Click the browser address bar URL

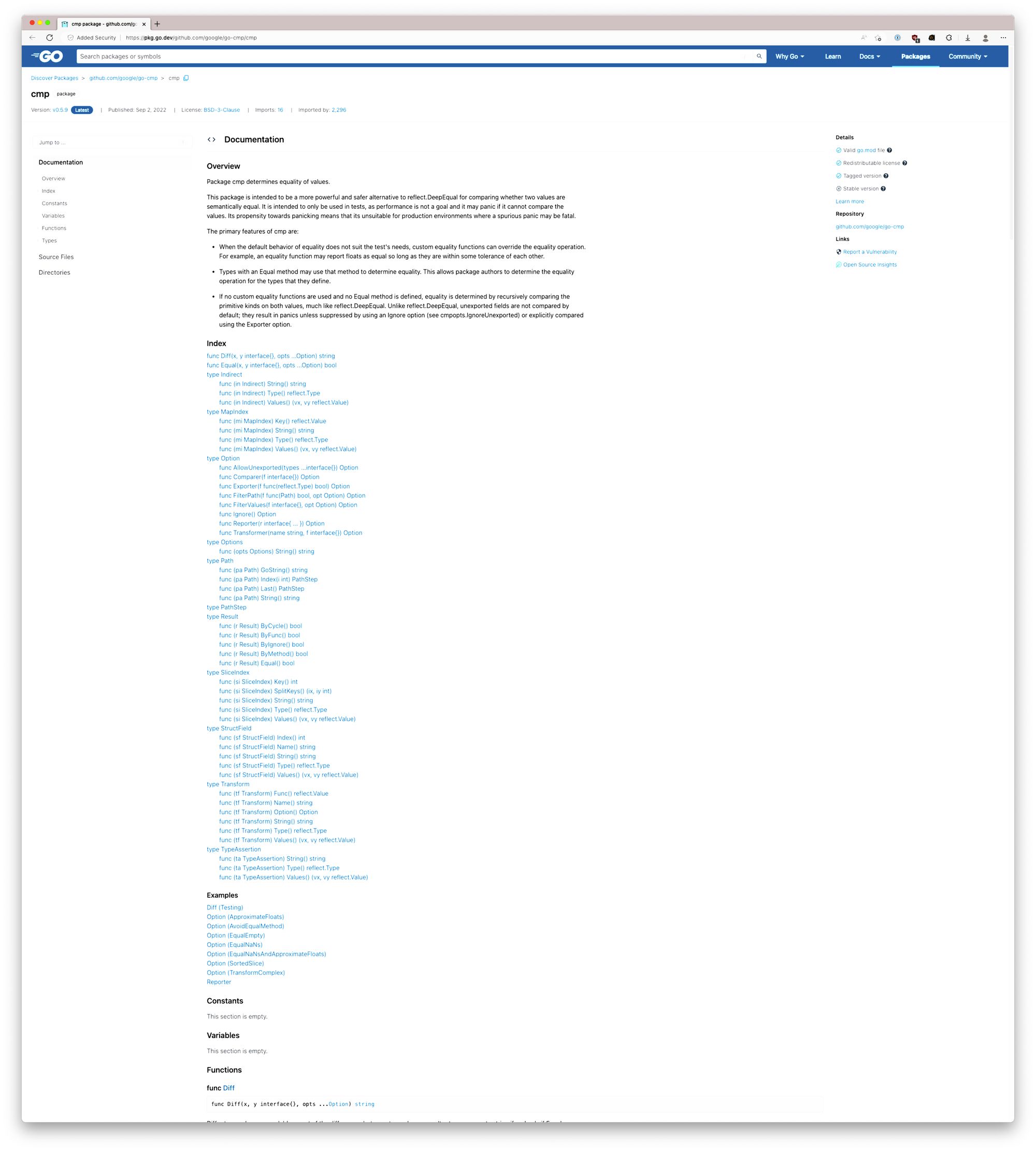tap(191, 38)
